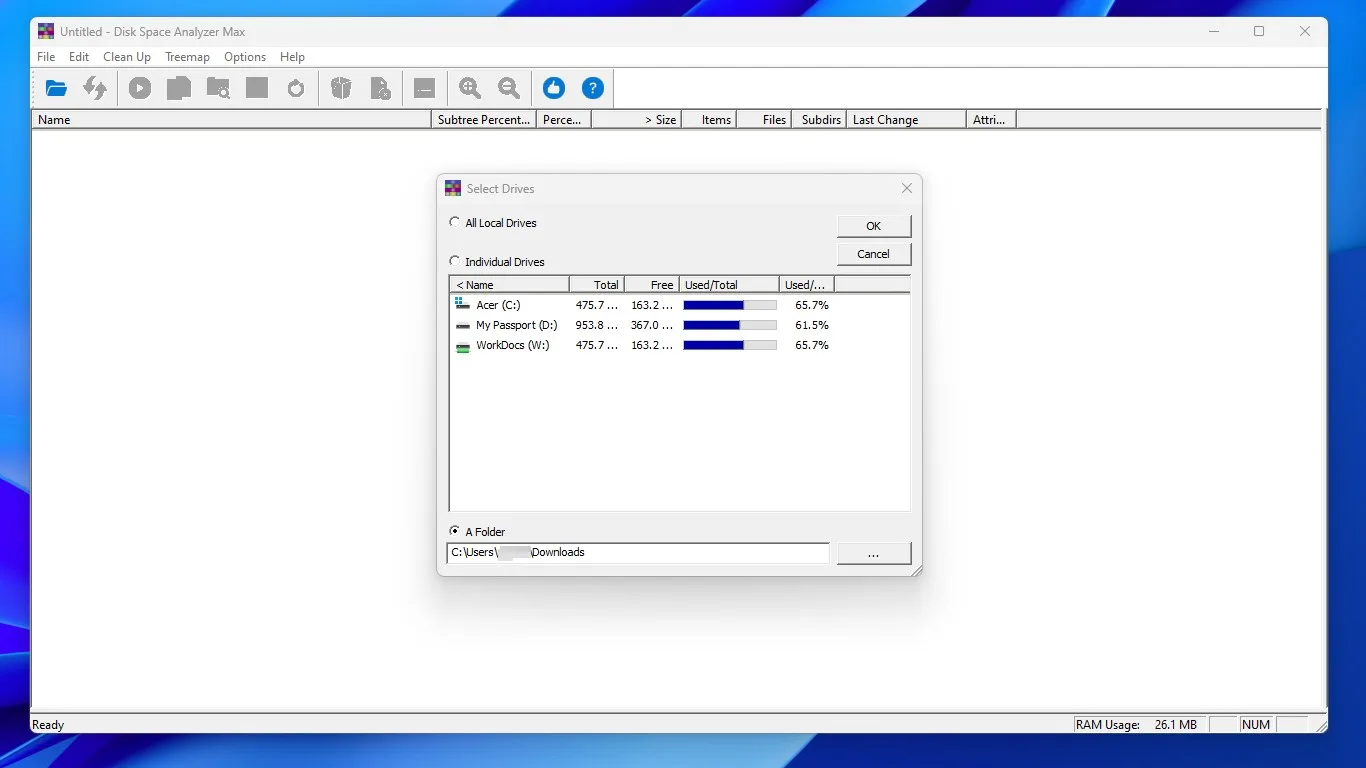
Task: Sort by Last Change column header
Action: coord(906,119)
